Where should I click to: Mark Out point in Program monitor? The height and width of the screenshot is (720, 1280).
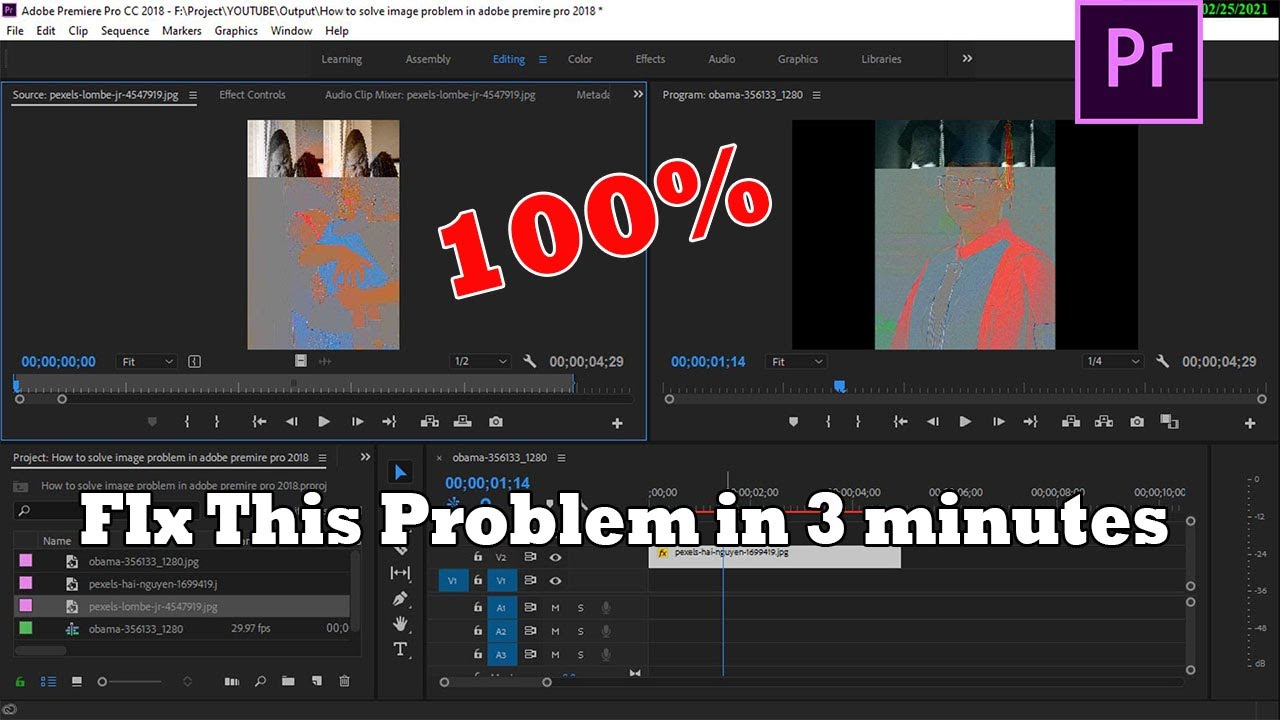858,422
